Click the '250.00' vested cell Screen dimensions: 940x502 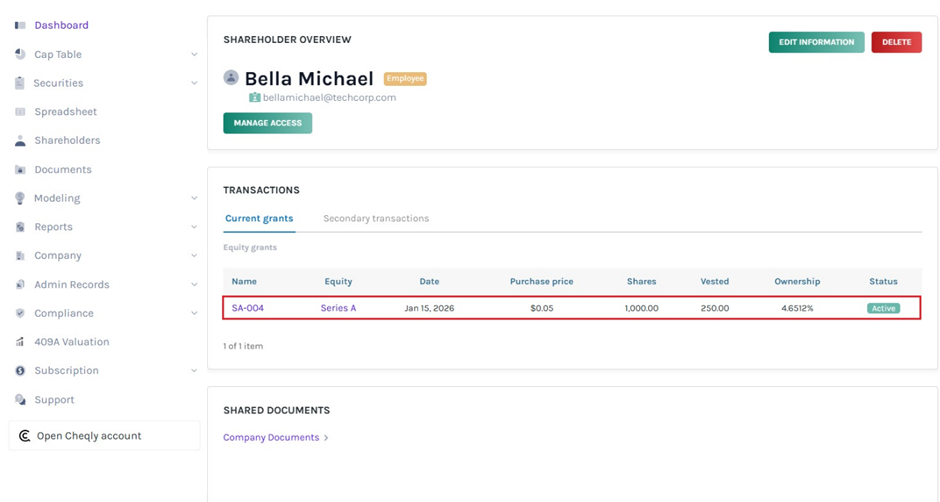(x=715, y=308)
